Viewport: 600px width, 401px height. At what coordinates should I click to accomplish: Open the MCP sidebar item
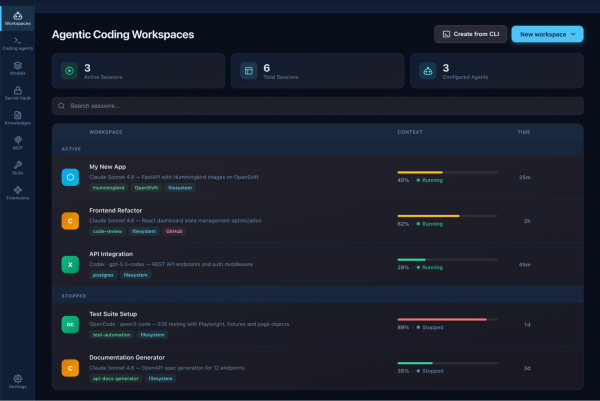[18, 143]
